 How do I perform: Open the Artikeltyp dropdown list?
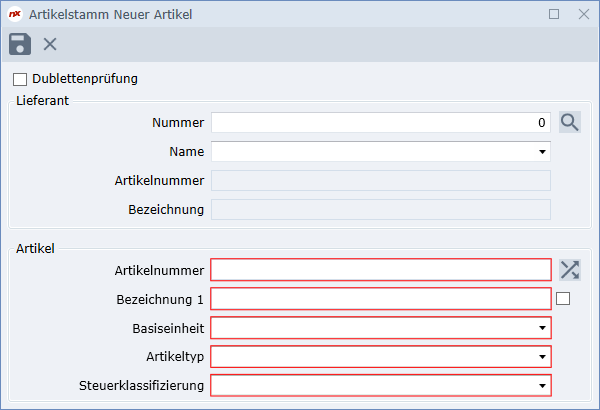click(x=543, y=356)
